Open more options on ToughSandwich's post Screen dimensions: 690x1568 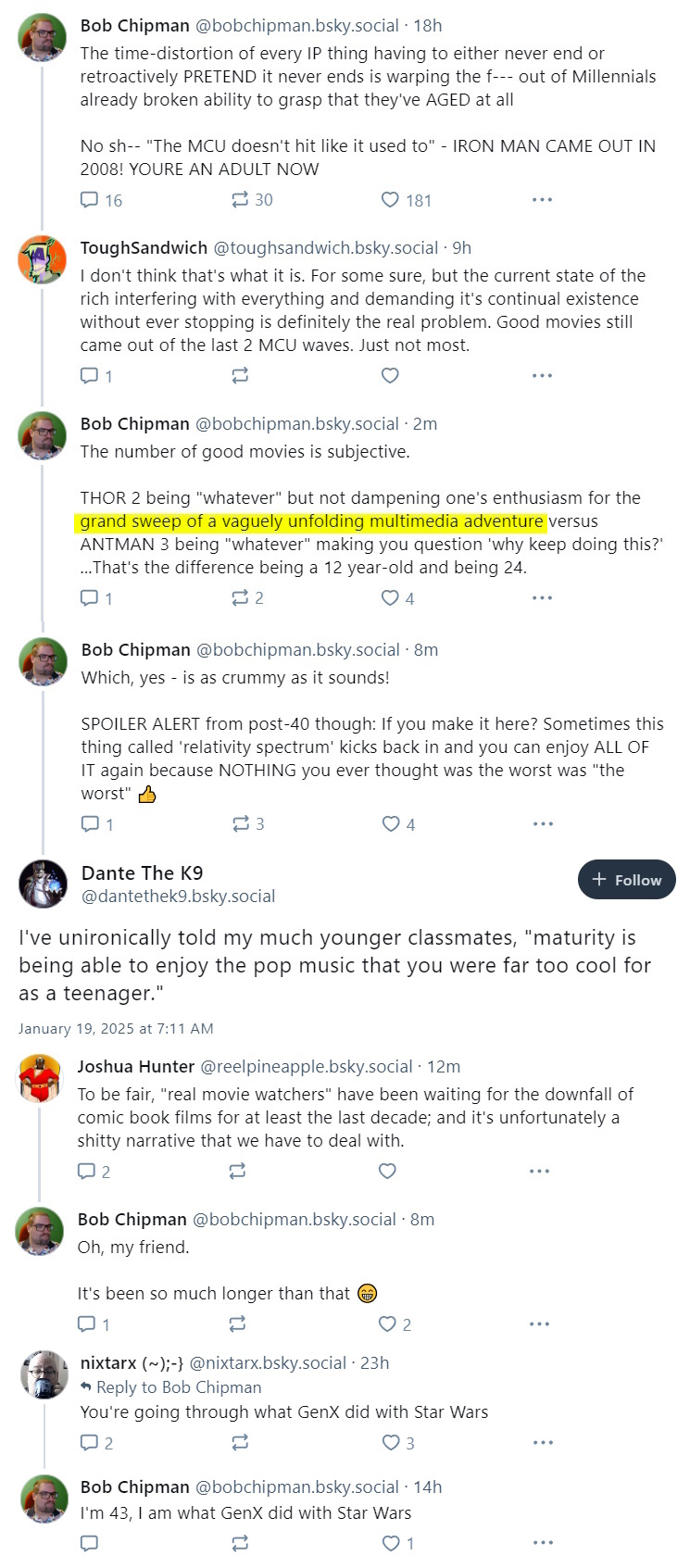(x=542, y=376)
